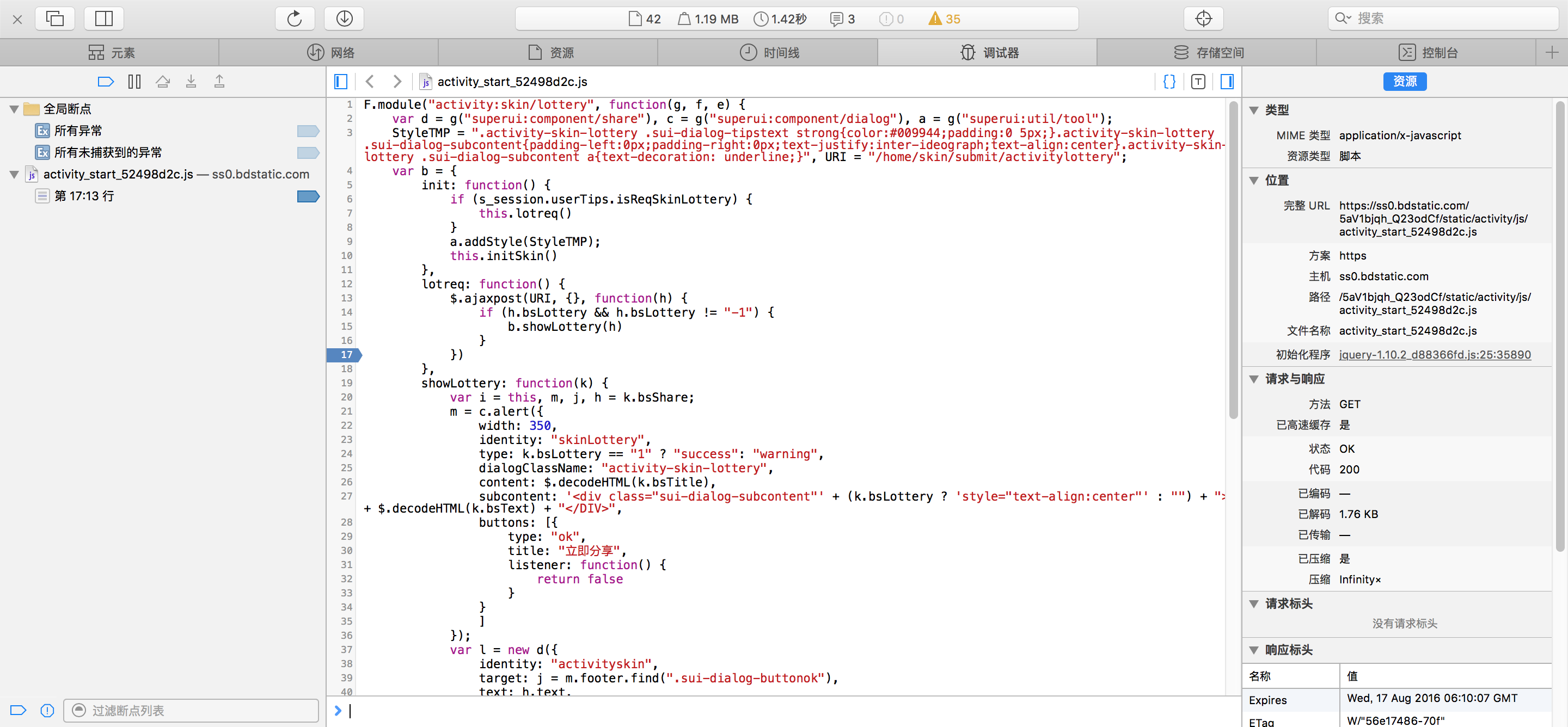The image size is (1568, 727).
Task: Focus the 搜索 search field
Action: (x=1443, y=19)
